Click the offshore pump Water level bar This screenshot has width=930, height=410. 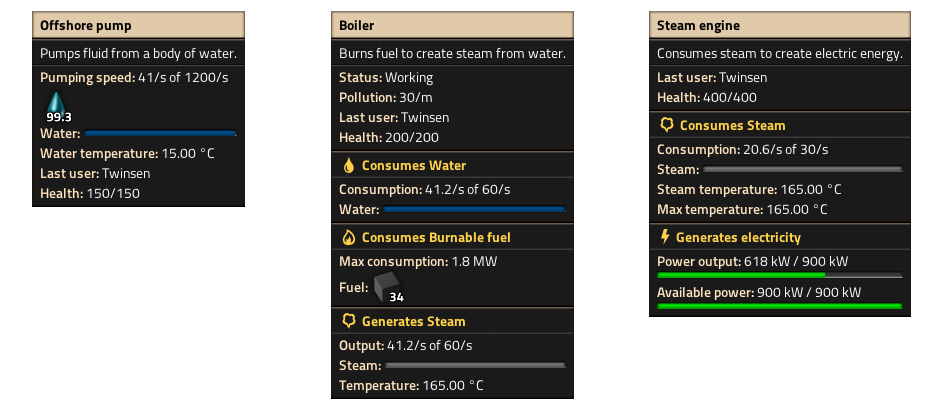coord(160,134)
